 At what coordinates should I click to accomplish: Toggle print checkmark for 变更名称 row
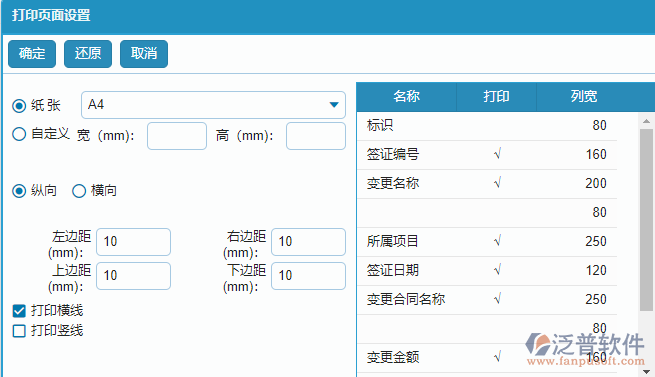click(497, 183)
